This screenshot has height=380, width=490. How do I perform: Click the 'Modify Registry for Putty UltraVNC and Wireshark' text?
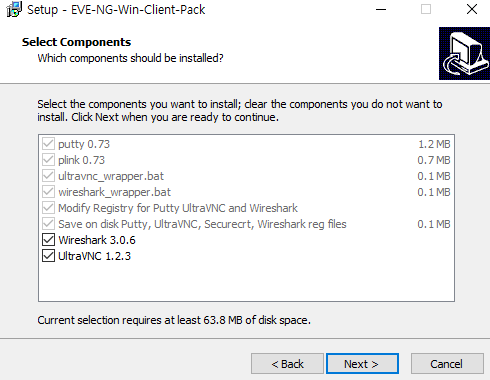[x=178, y=208]
